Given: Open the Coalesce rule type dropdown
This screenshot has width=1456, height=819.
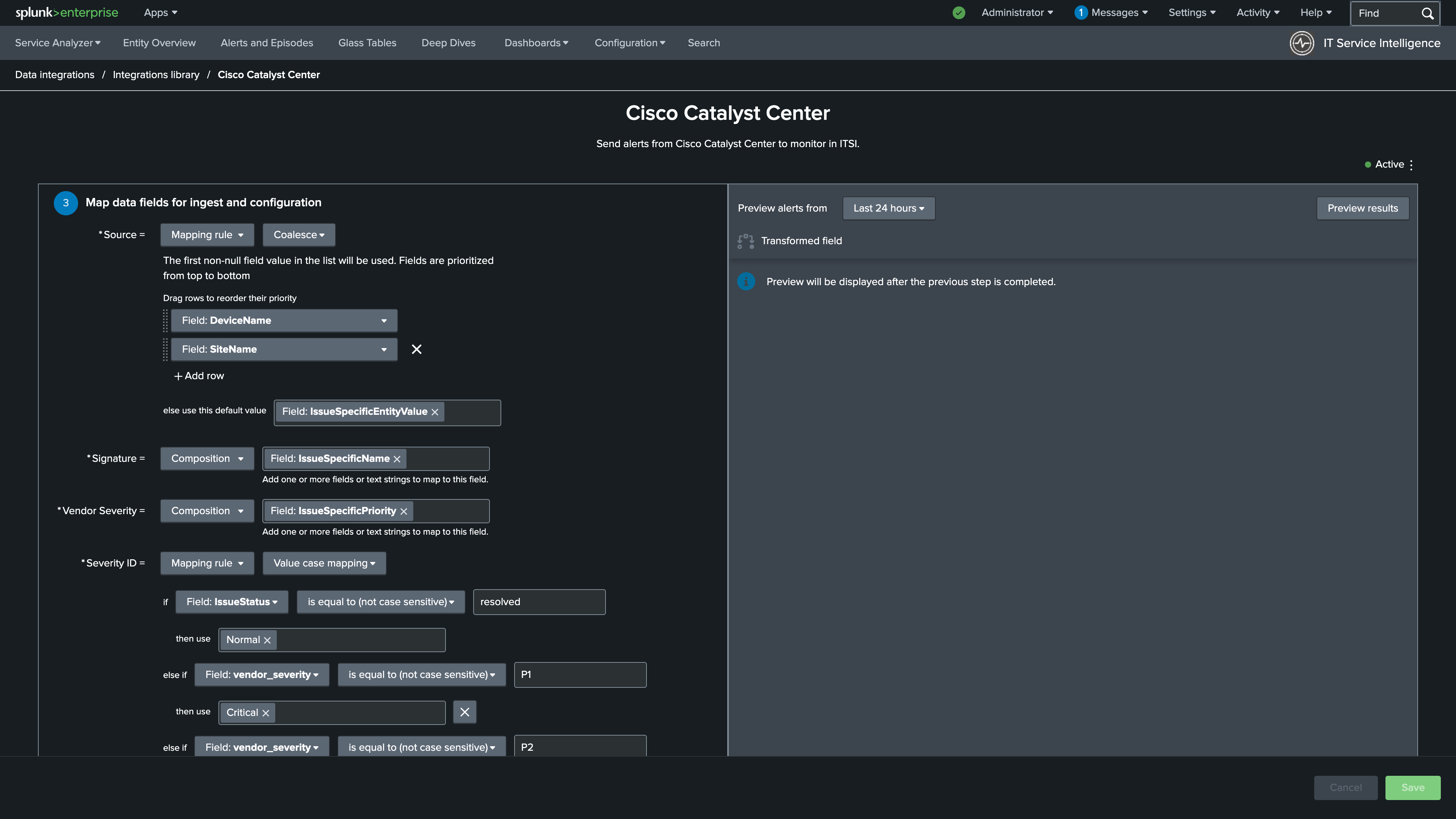Looking at the screenshot, I should tap(298, 235).
